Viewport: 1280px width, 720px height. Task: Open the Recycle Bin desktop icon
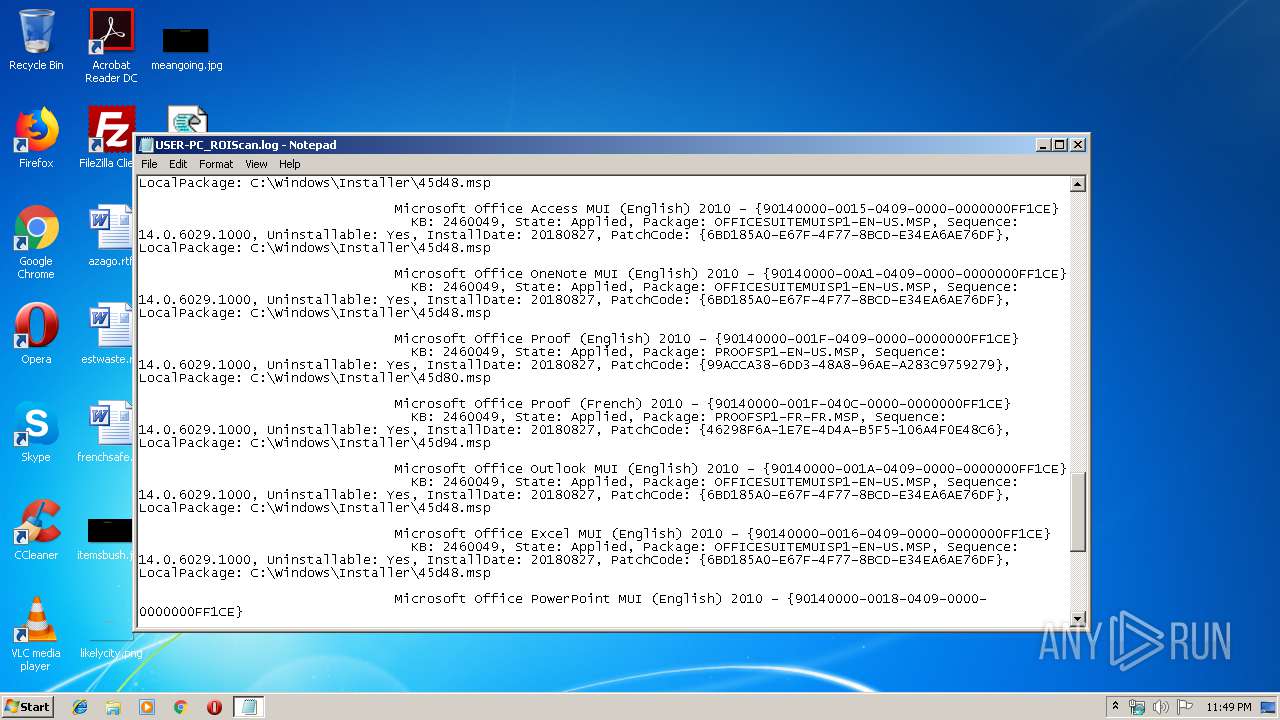pos(36,40)
